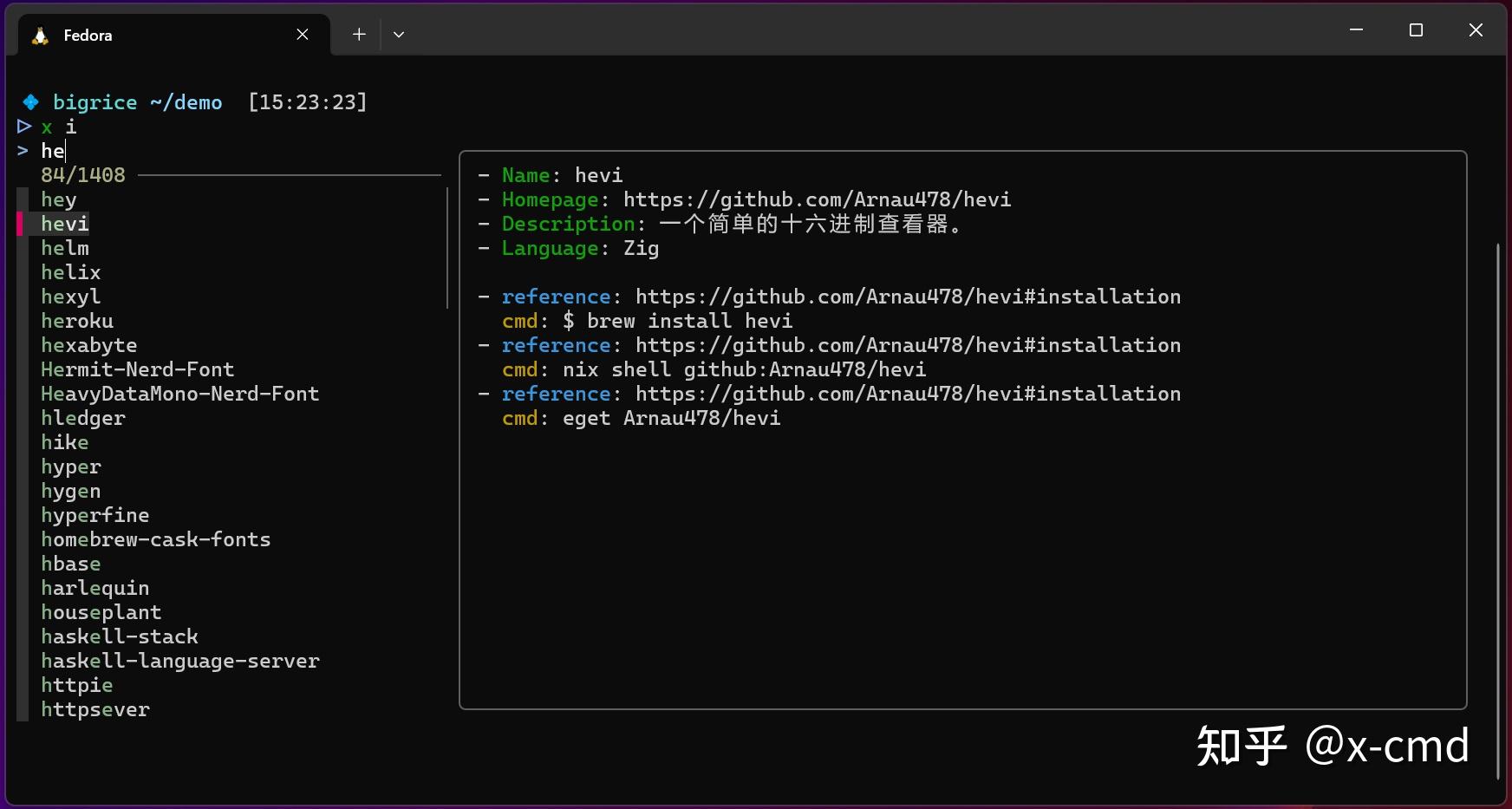Click the x-cmd watermark at bottom right
Viewport: 1512px width, 809px height.
(1332, 744)
